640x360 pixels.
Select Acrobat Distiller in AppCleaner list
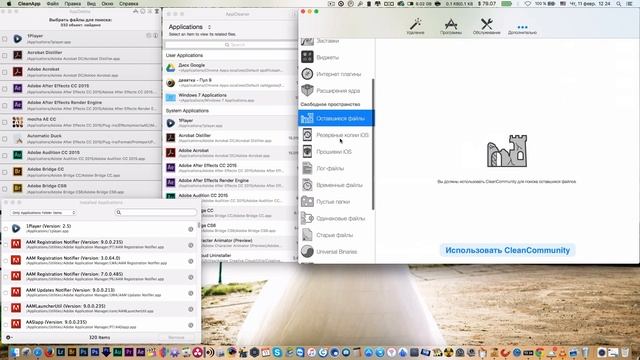231,138
